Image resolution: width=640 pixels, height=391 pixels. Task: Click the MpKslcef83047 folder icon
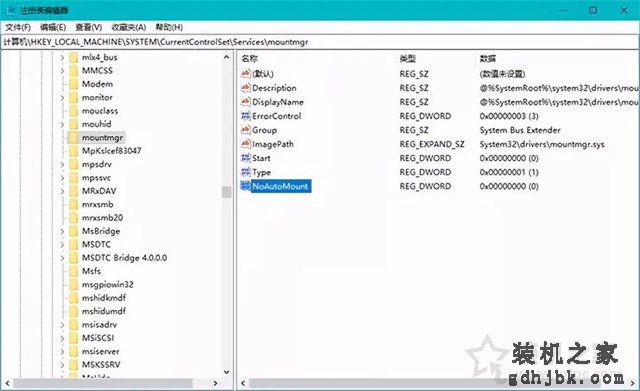tap(73, 151)
